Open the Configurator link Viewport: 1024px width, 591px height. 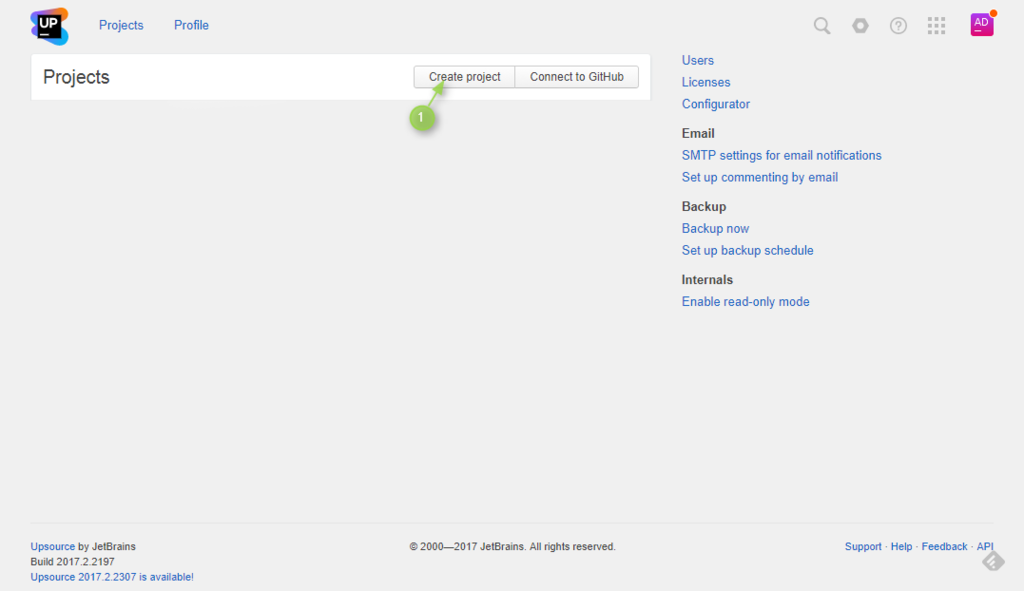click(716, 104)
